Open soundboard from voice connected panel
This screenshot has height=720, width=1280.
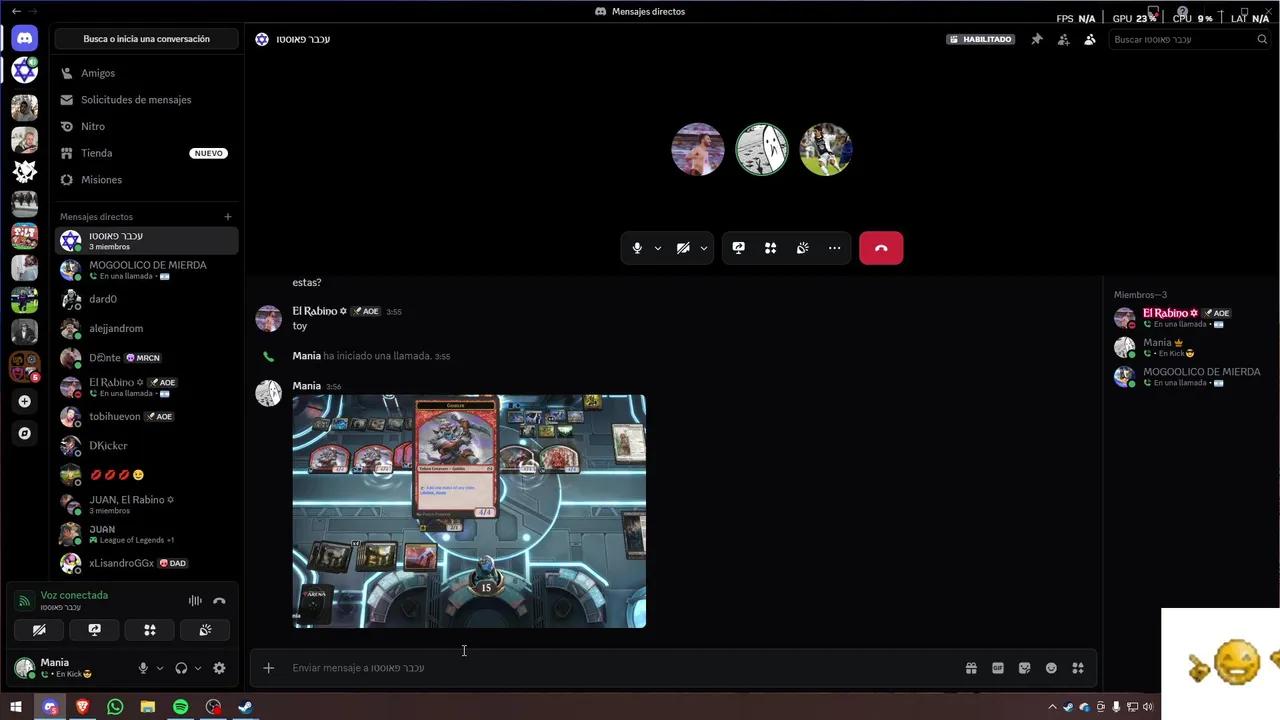[205, 630]
